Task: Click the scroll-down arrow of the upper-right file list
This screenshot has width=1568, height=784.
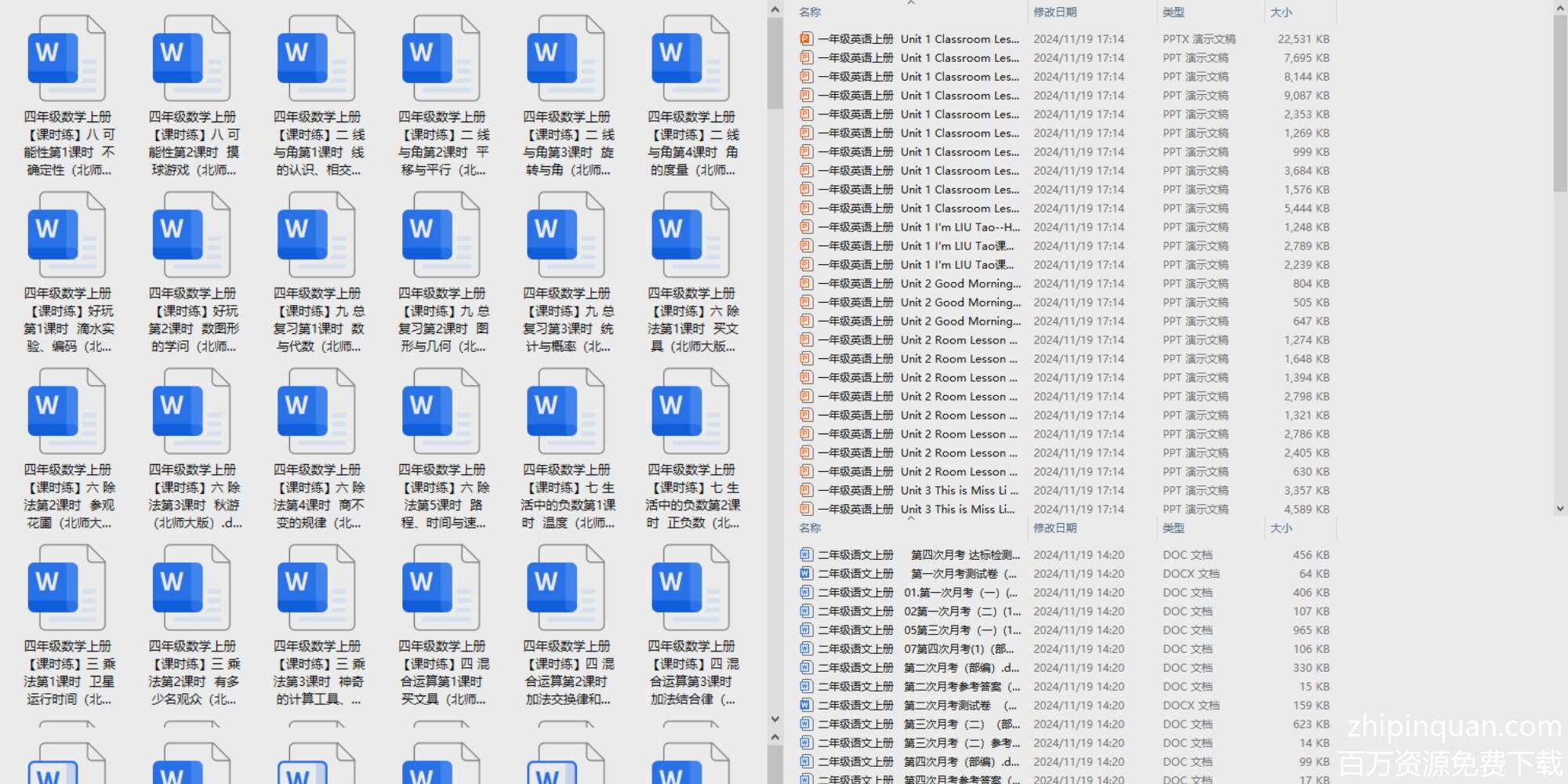Action: tap(1559, 508)
